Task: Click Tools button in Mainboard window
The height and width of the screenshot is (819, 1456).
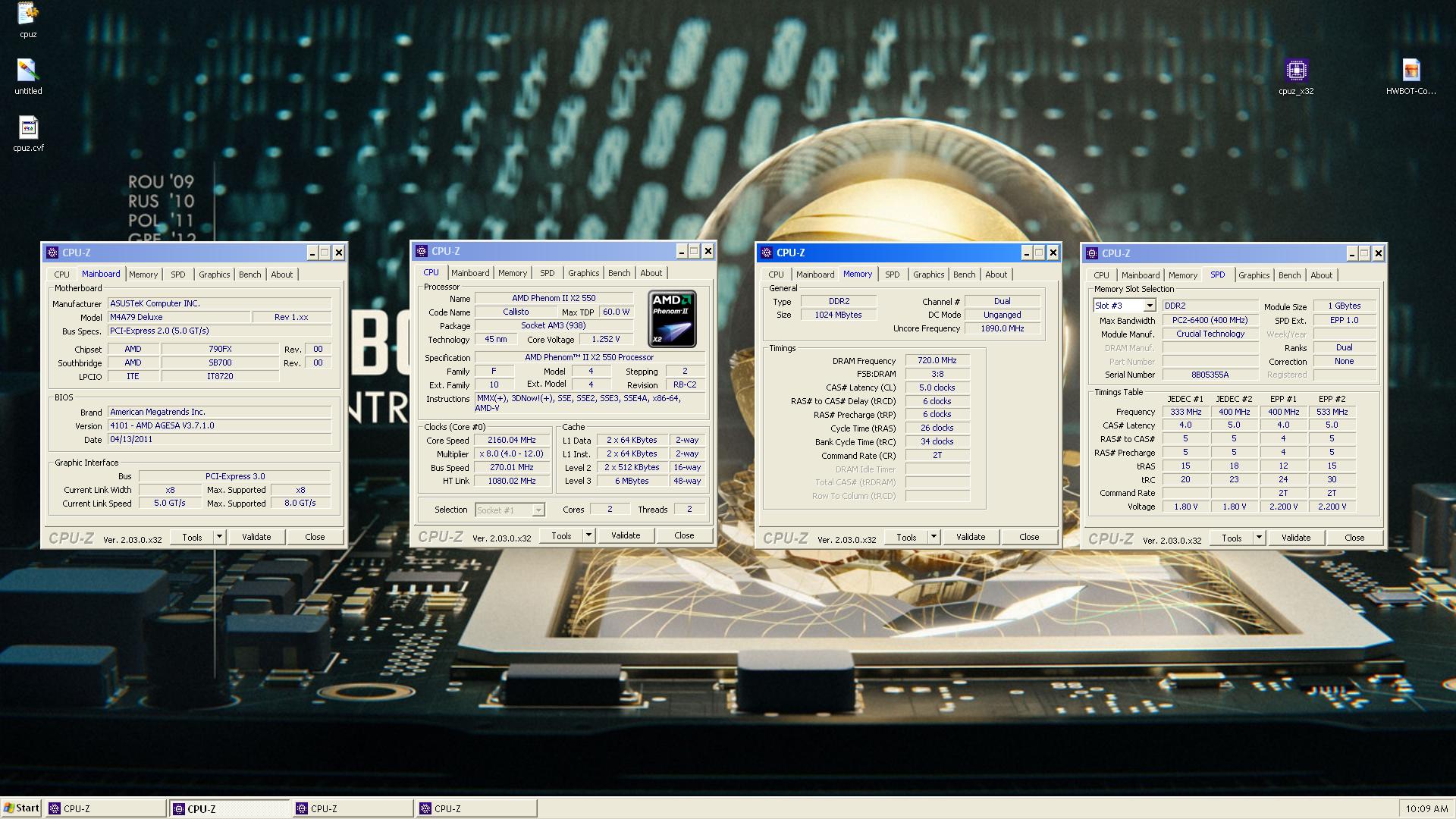Action: [192, 537]
